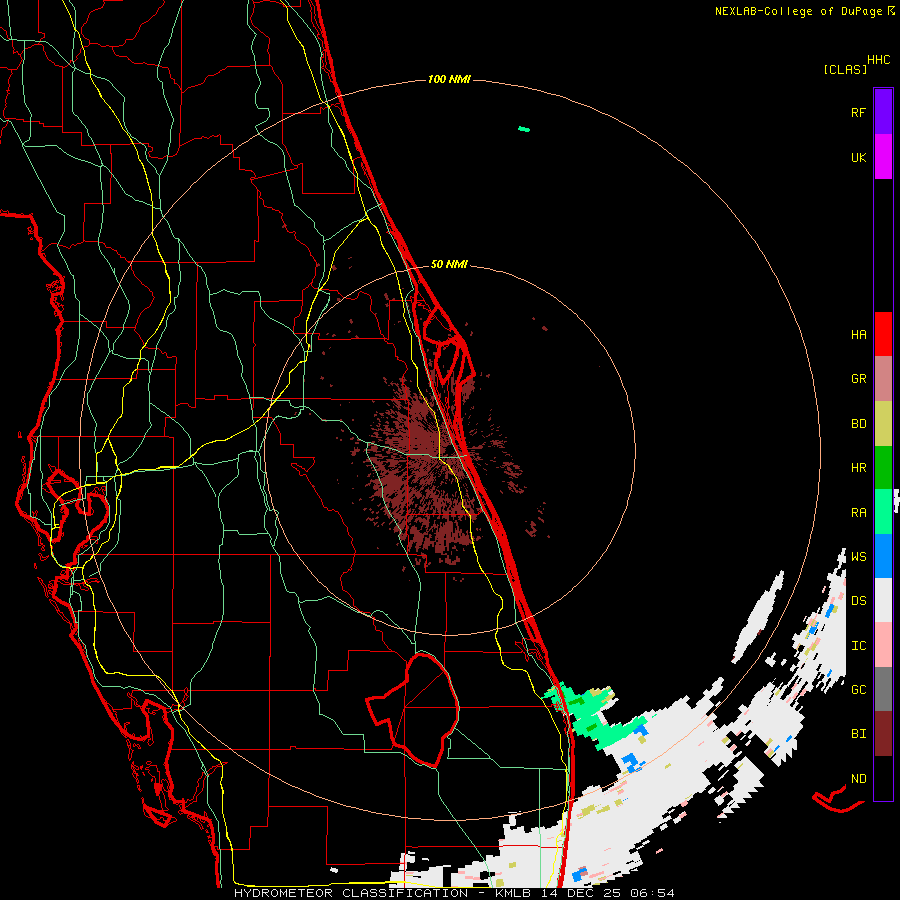Click the 'HR' legend label
The image size is (900, 900).
click(858, 468)
